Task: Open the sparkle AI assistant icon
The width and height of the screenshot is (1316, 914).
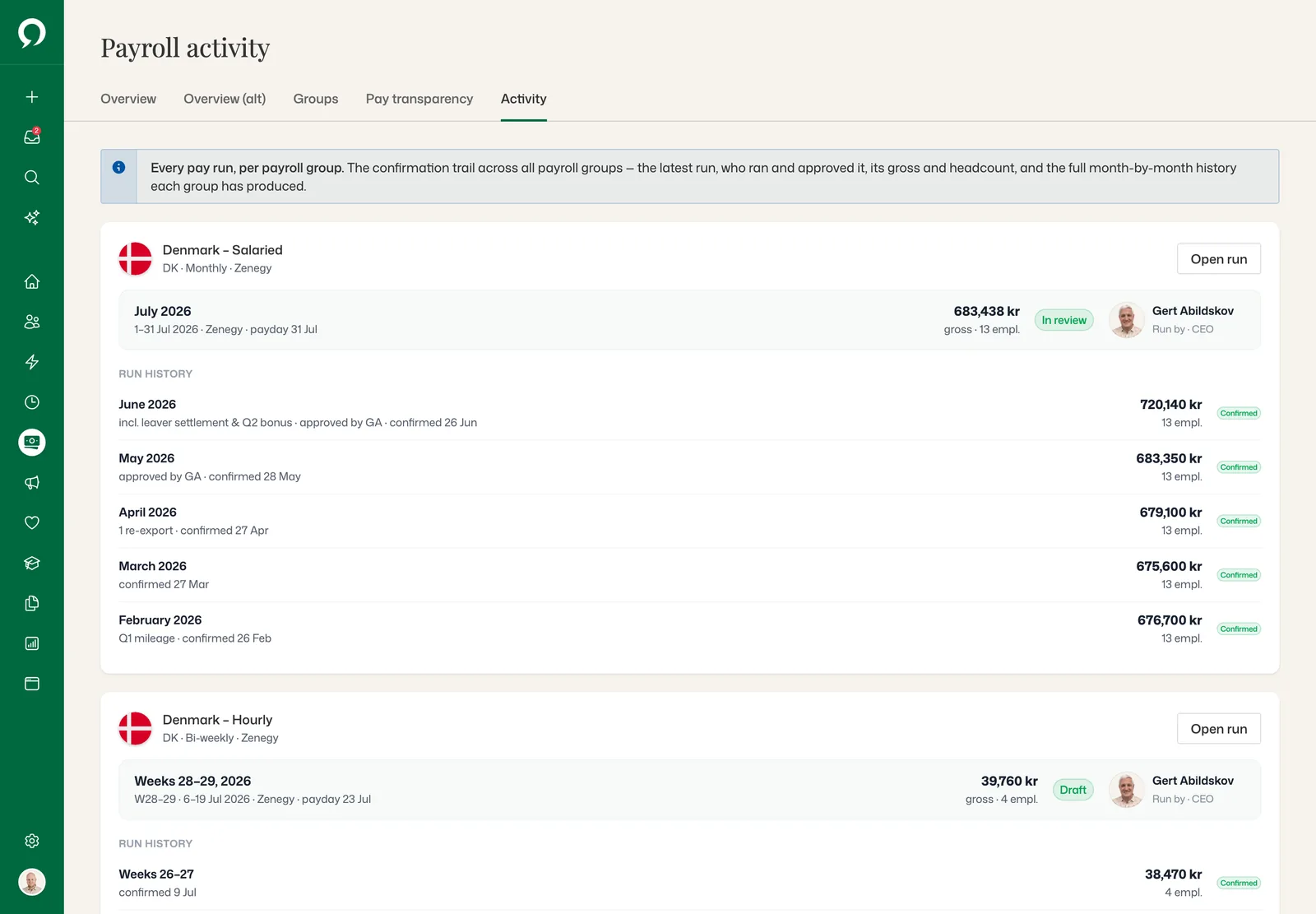Action: pos(32,217)
